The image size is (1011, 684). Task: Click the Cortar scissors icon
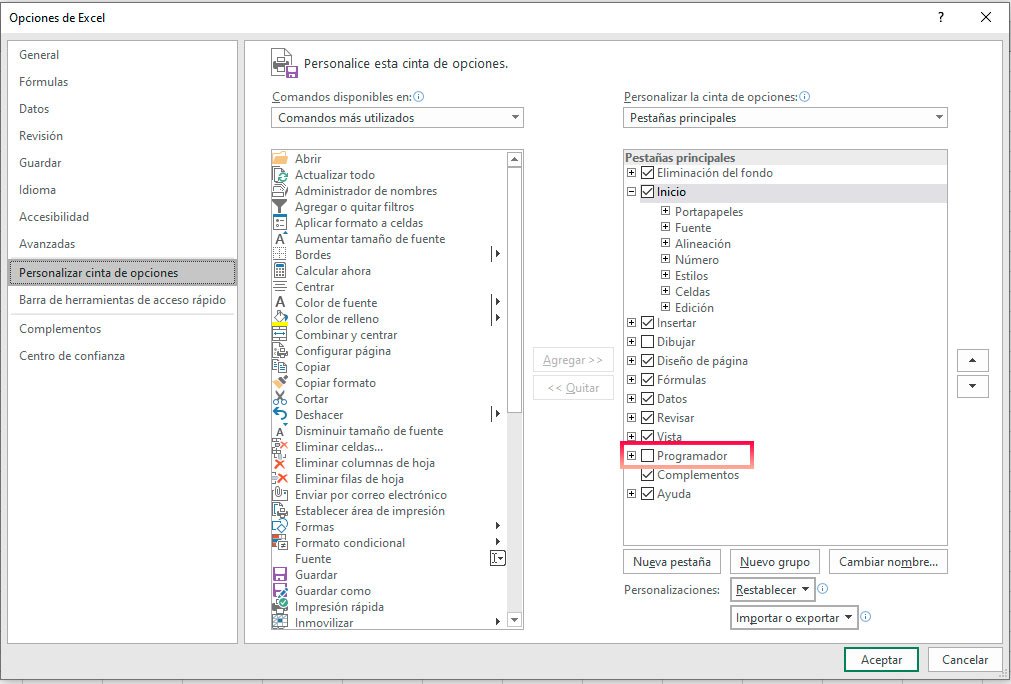click(280, 399)
